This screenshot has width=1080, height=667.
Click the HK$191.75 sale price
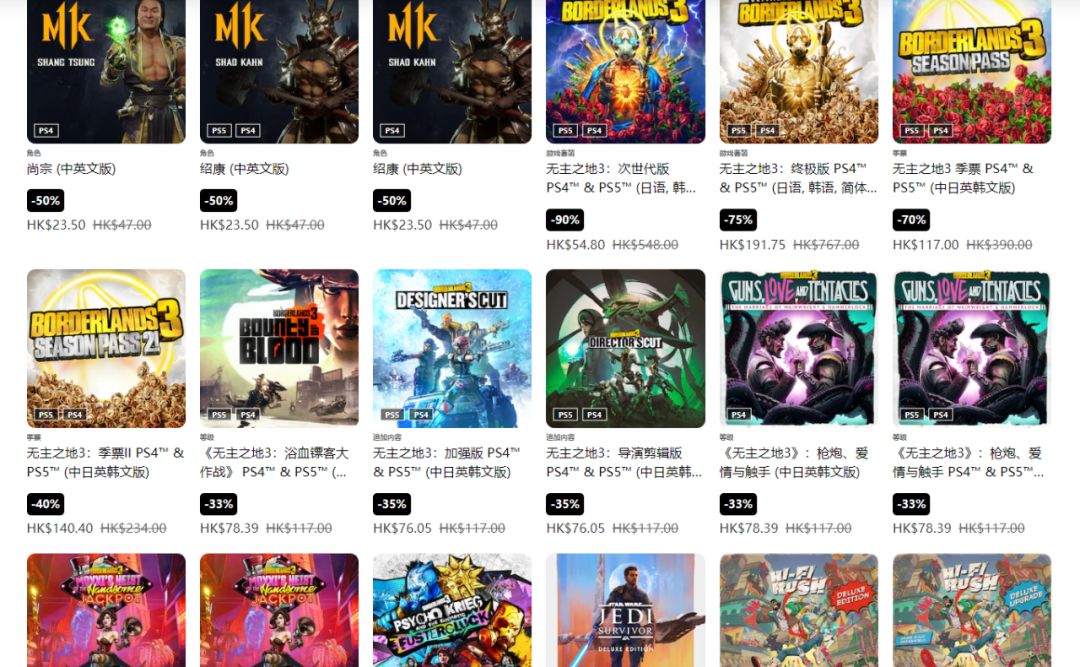pos(752,245)
